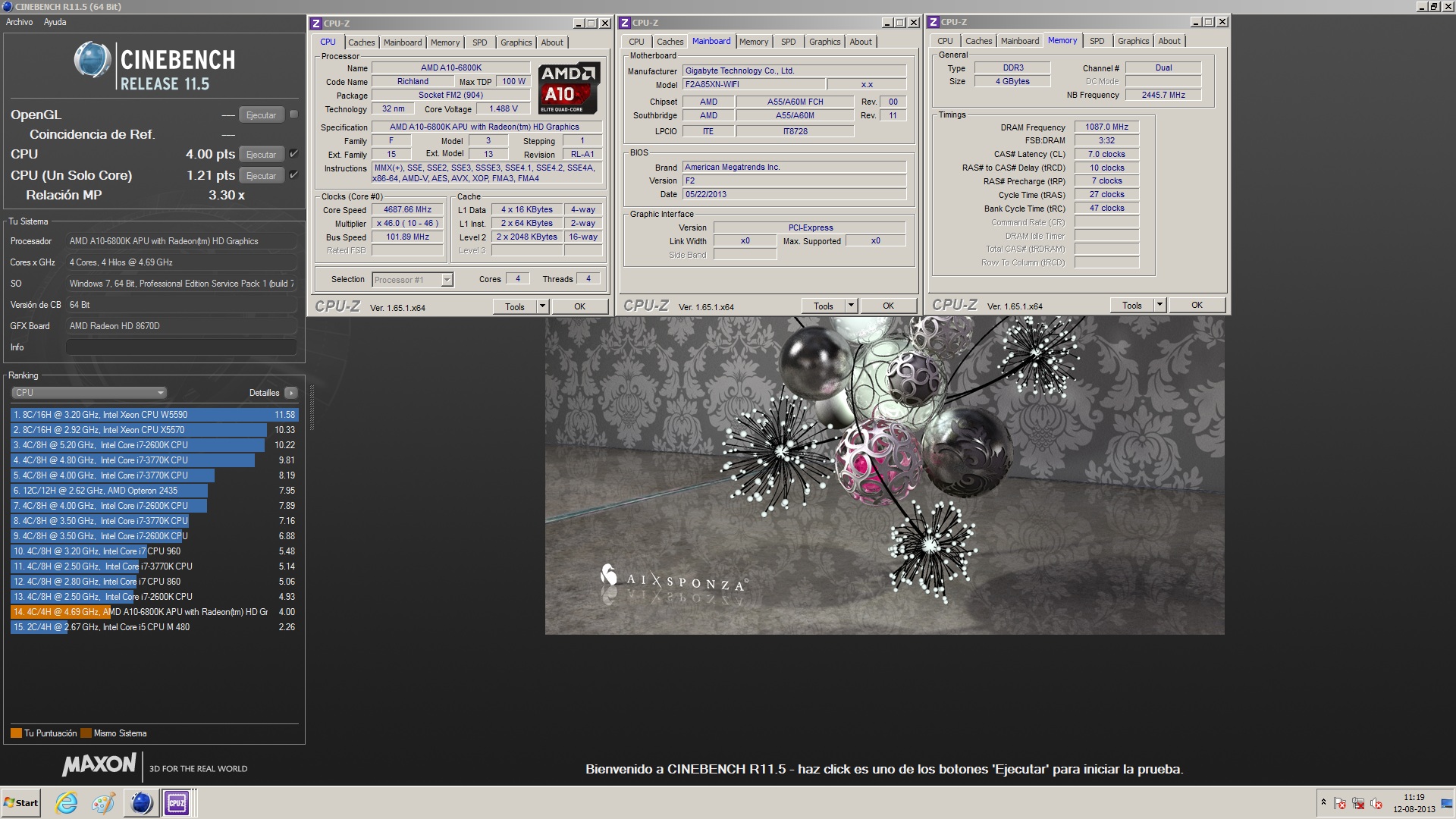Click the MAXON logo at the bottom
The height and width of the screenshot is (819, 1456).
pyautogui.click(x=99, y=765)
